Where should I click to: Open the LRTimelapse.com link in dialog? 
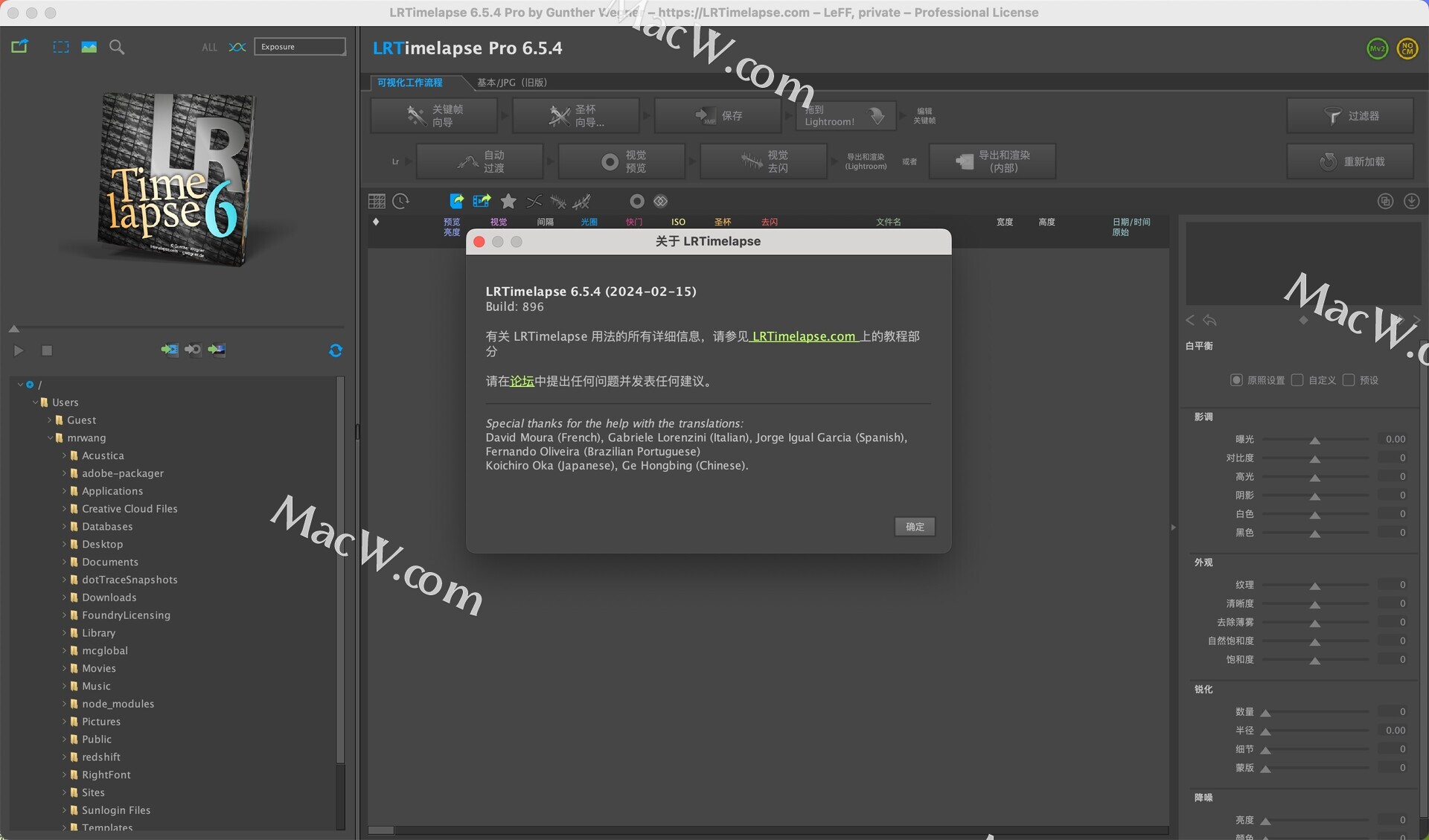(x=804, y=336)
